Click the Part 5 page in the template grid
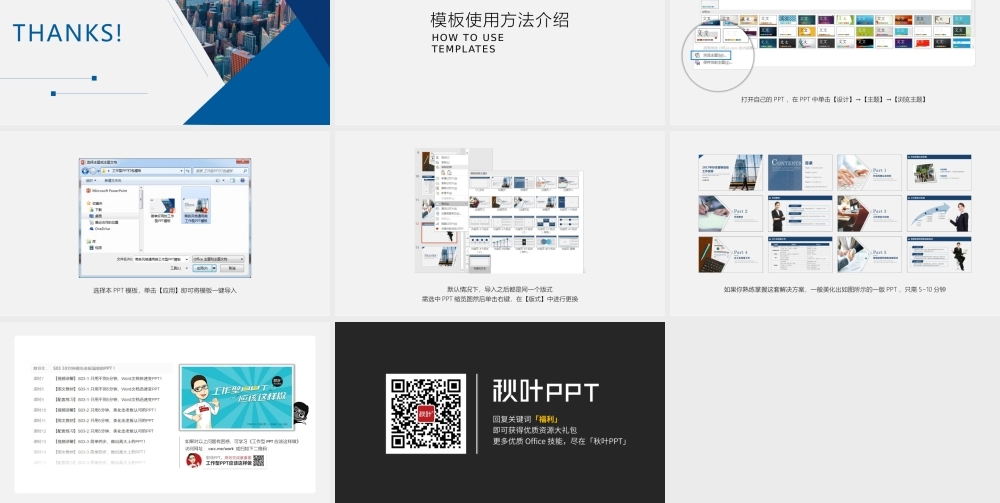This screenshot has width=1000, height=503. (869, 254)
